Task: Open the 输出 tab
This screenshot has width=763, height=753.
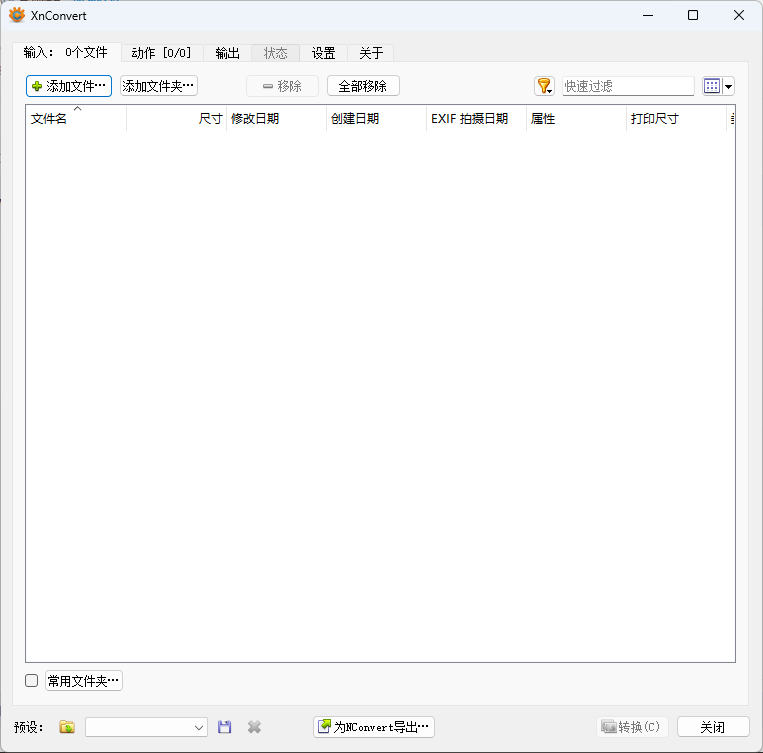Action: pos(227,53)
